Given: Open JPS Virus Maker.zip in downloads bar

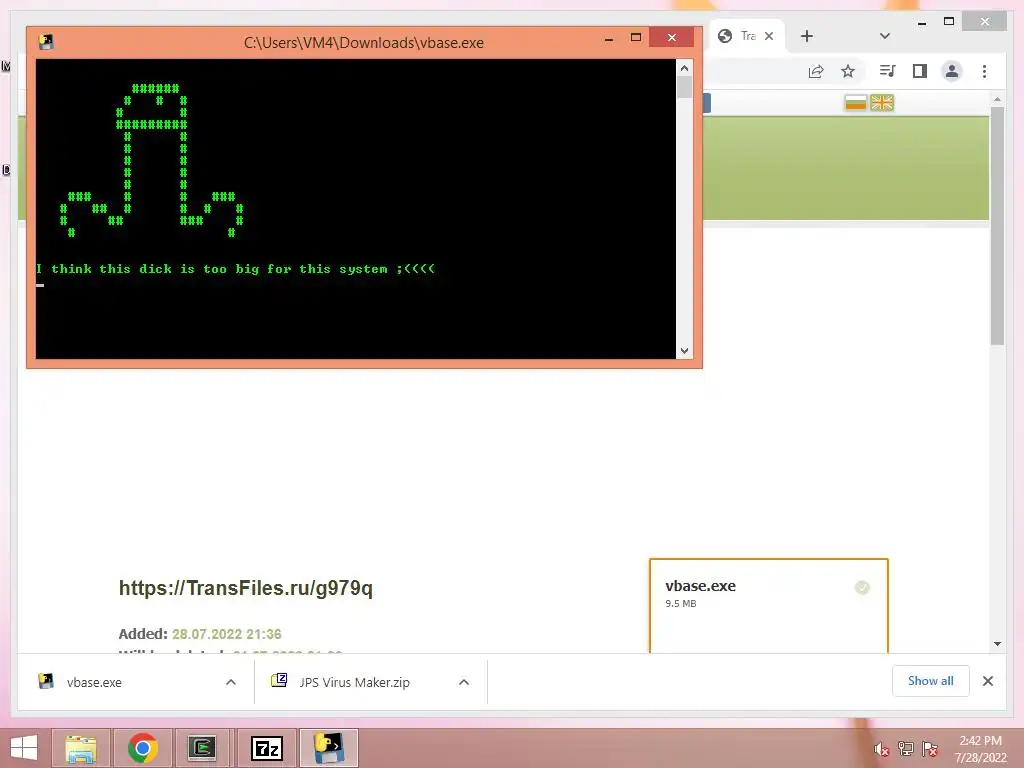Looking at the screenshot, I should [354, 682].
